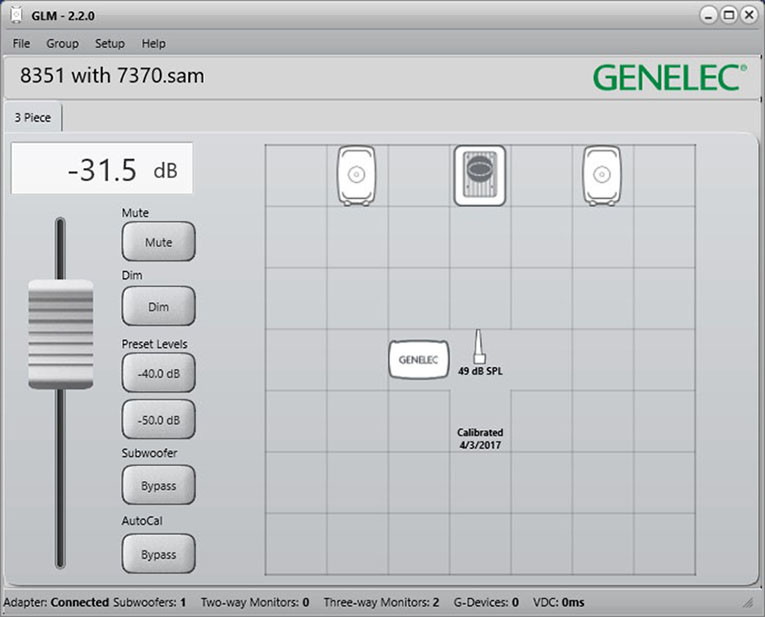Click the 49 dB SPL reading
Image resolution: width=765 pixels, height=617 pixels.
(480, 371)
